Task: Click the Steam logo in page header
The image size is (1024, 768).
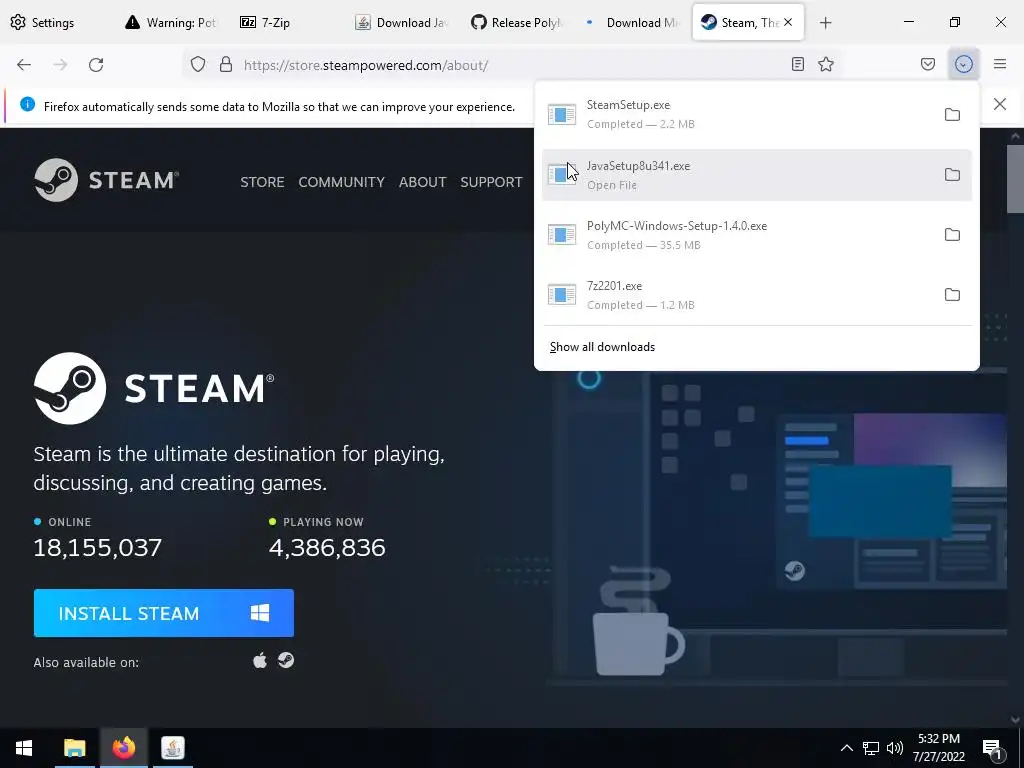Action: click(106, 180)
